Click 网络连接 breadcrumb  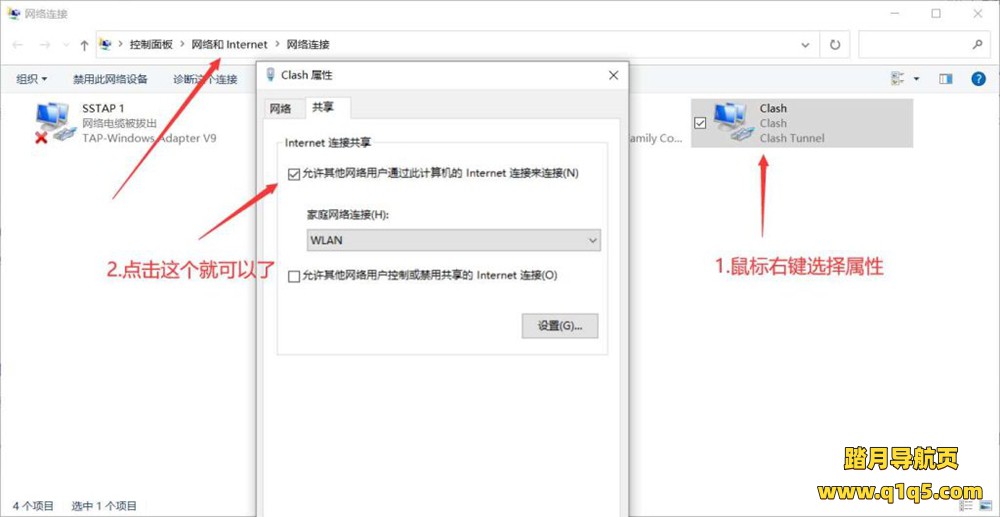point(308,45)
